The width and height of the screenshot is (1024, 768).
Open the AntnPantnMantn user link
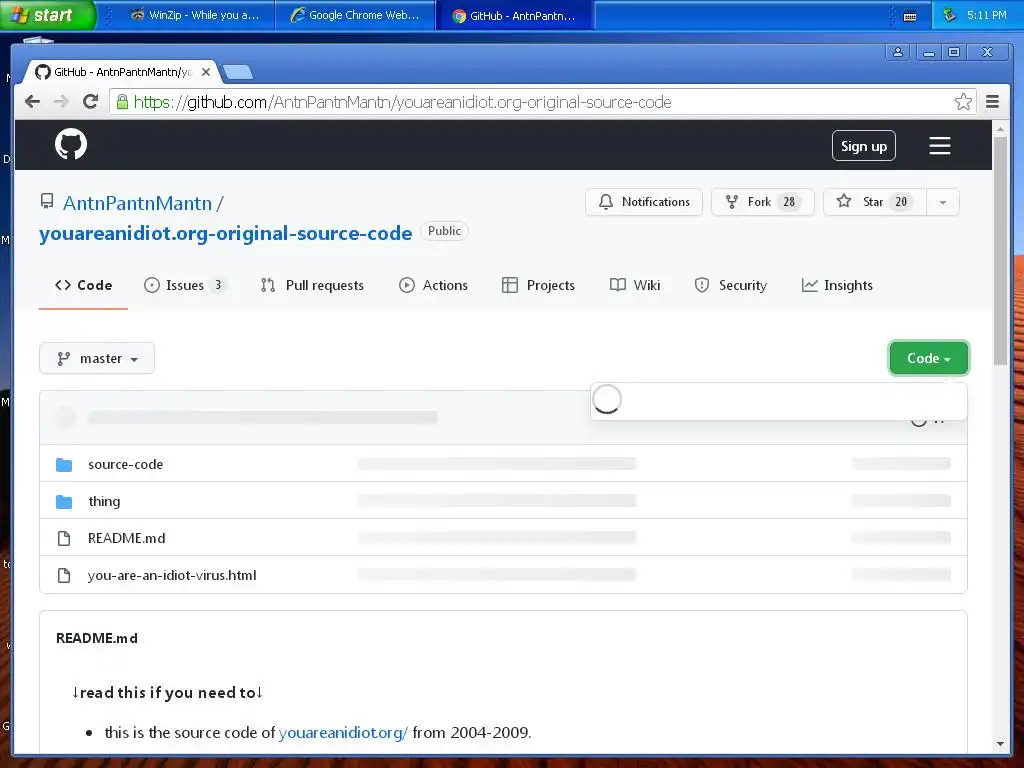(x=137, y=203)
